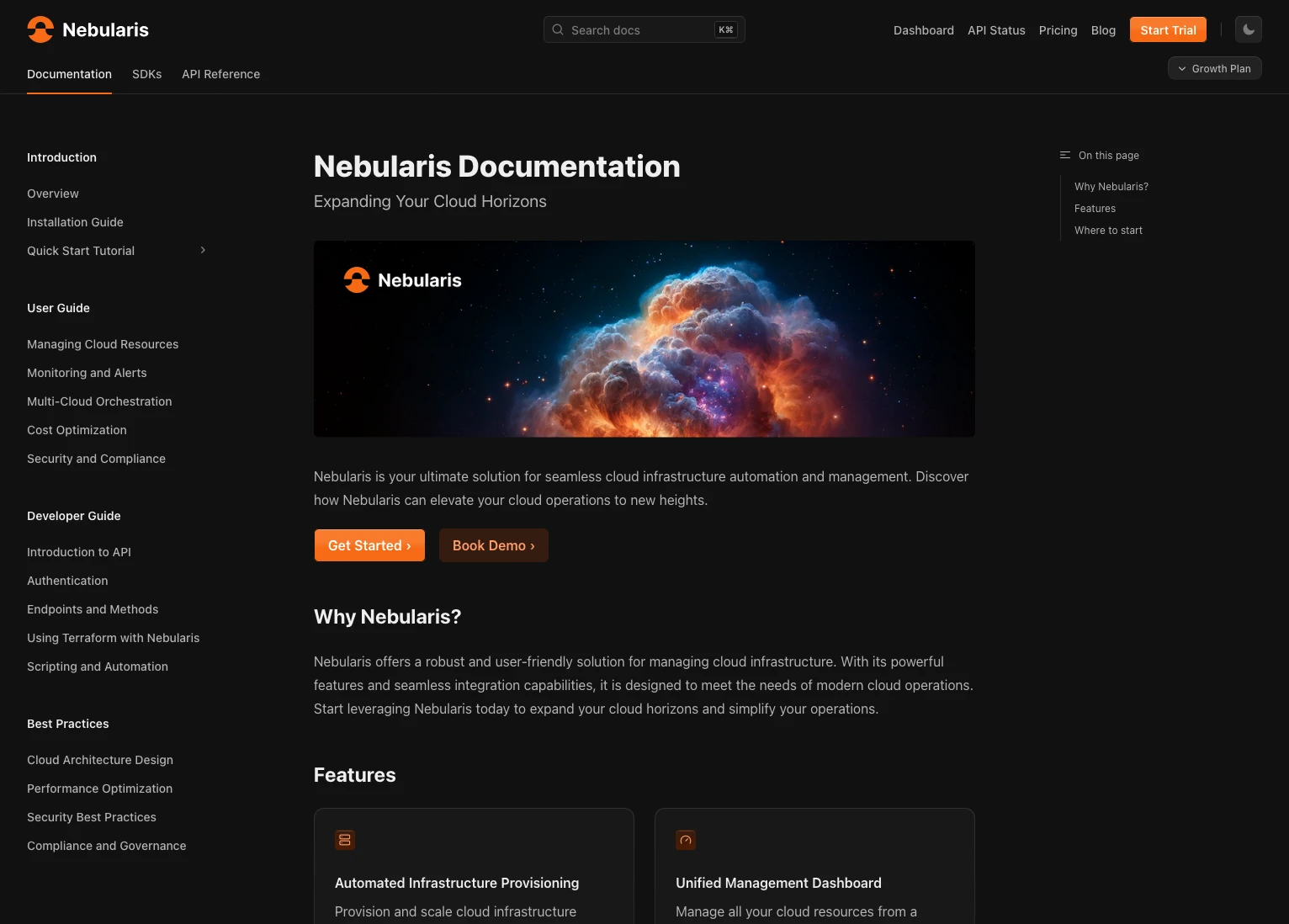Image resolution: width=1289 pixels, height=924 pixels.
Task: Click the Expanding Your Cloud Horizons subtitle
Action: point(430,201)
